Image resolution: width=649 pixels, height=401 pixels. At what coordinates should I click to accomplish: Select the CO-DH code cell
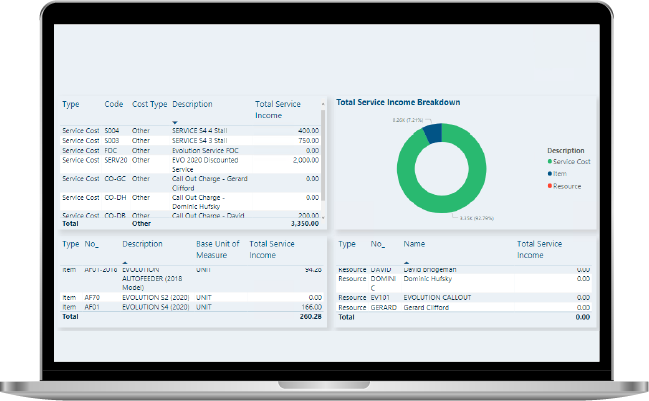(115, 198)
